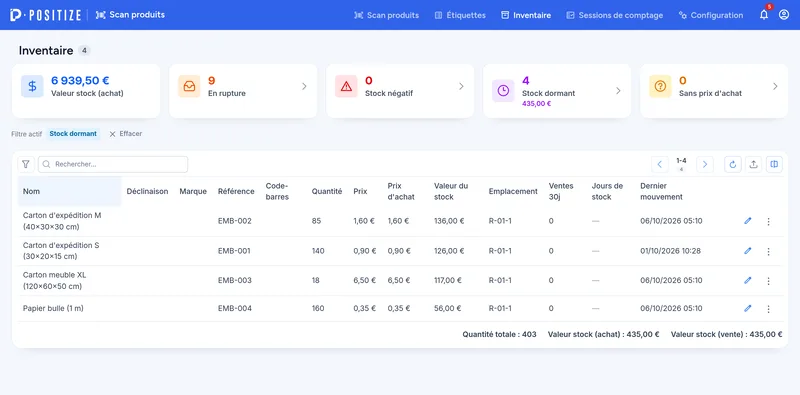
Task: Open the notifications bell
Action: pyautogui.click(x=764, y=15)
